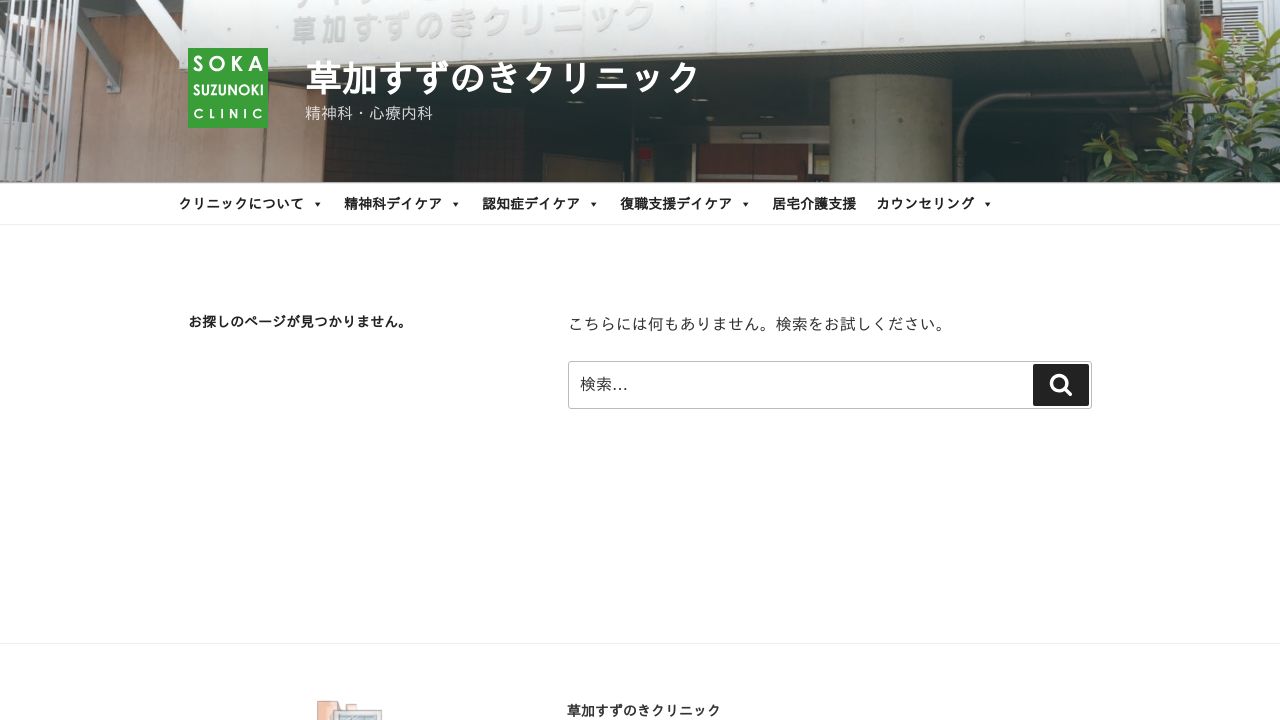
Task: Click the 精神科・心療内科 subtitle text
Action: click(366, 113)
